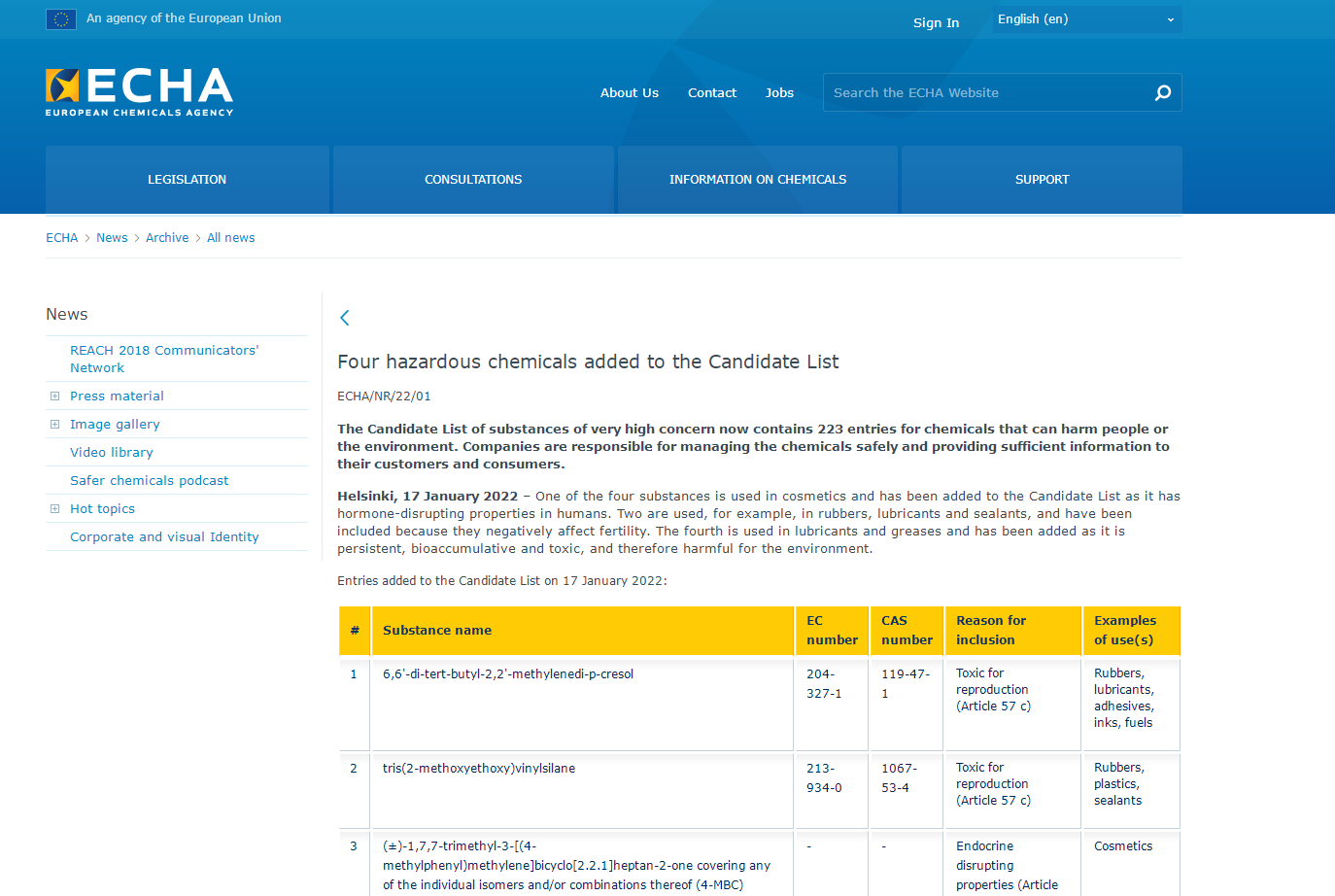Screen dimensions: 1335x896
Task: Click the European Union flag icon
Action: coord(61,18)
